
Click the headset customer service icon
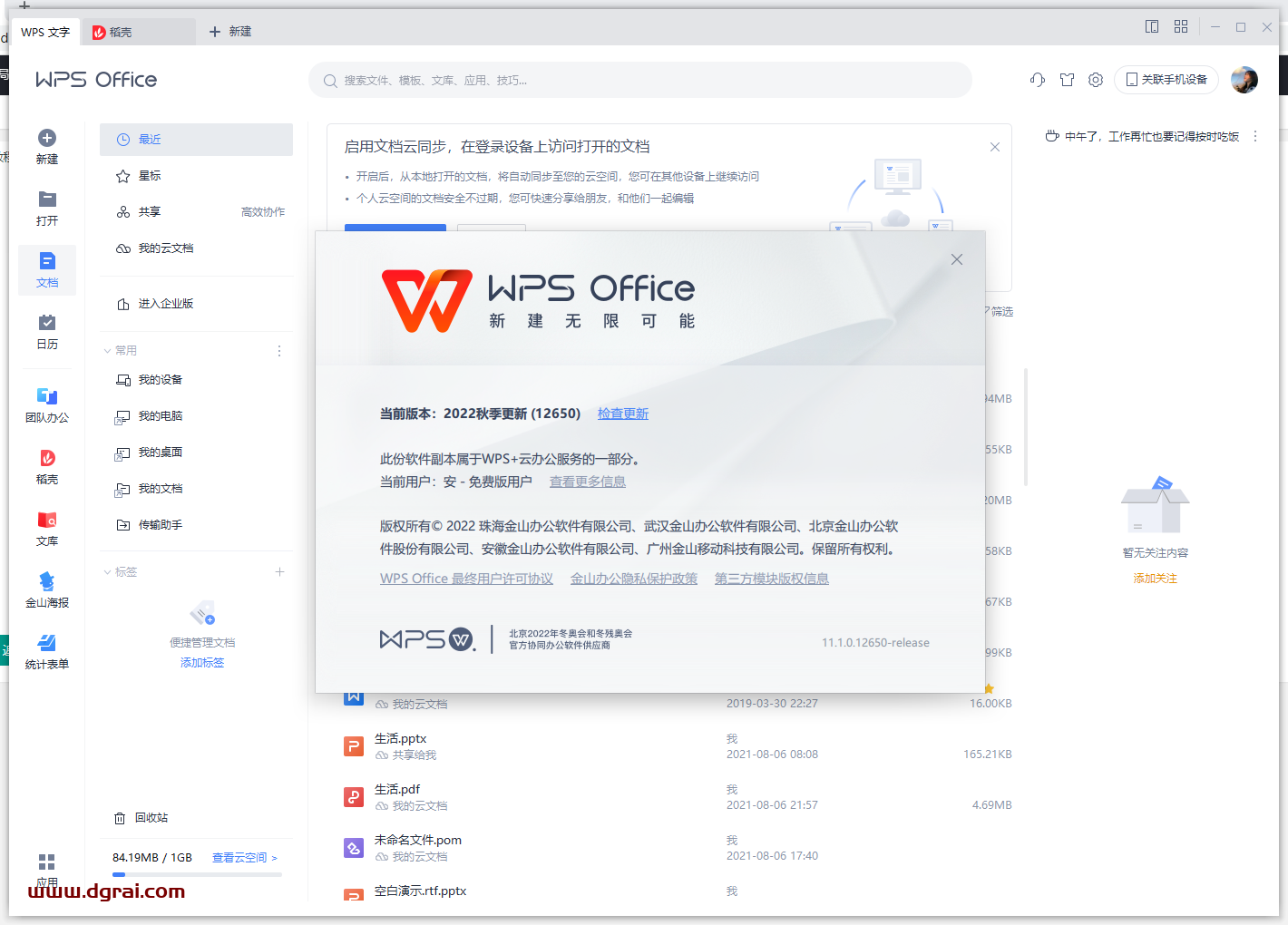pyautogui.click(x=1038, y=80)
